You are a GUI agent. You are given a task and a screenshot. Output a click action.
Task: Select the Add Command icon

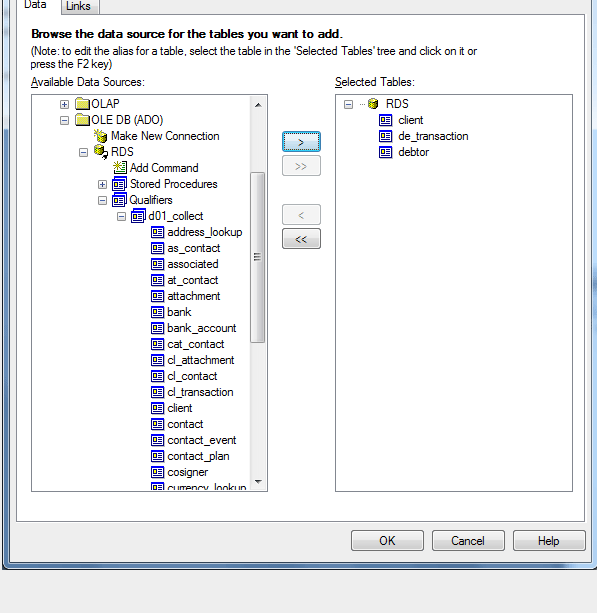[120, 168]
